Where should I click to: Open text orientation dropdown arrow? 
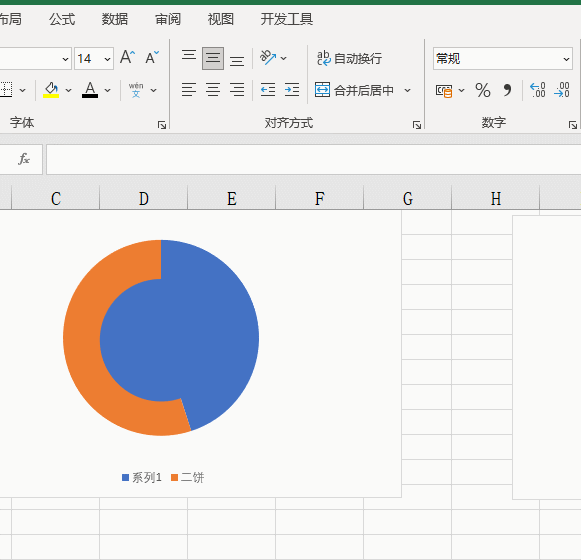click(283, 58)
